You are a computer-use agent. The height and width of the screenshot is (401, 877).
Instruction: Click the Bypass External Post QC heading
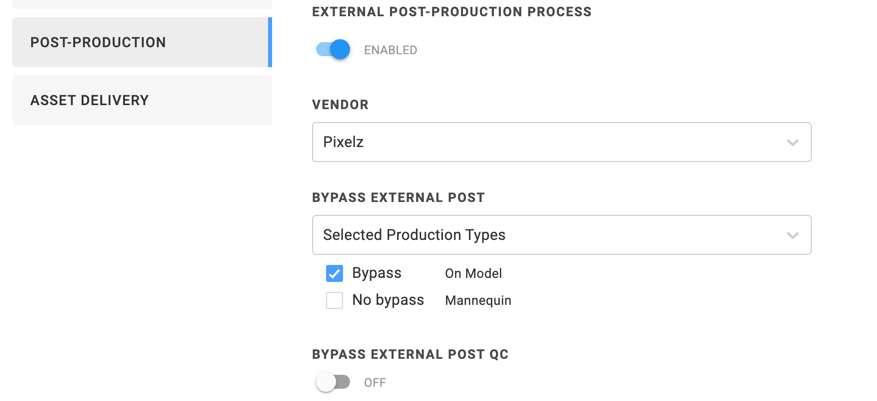[410, 355]
